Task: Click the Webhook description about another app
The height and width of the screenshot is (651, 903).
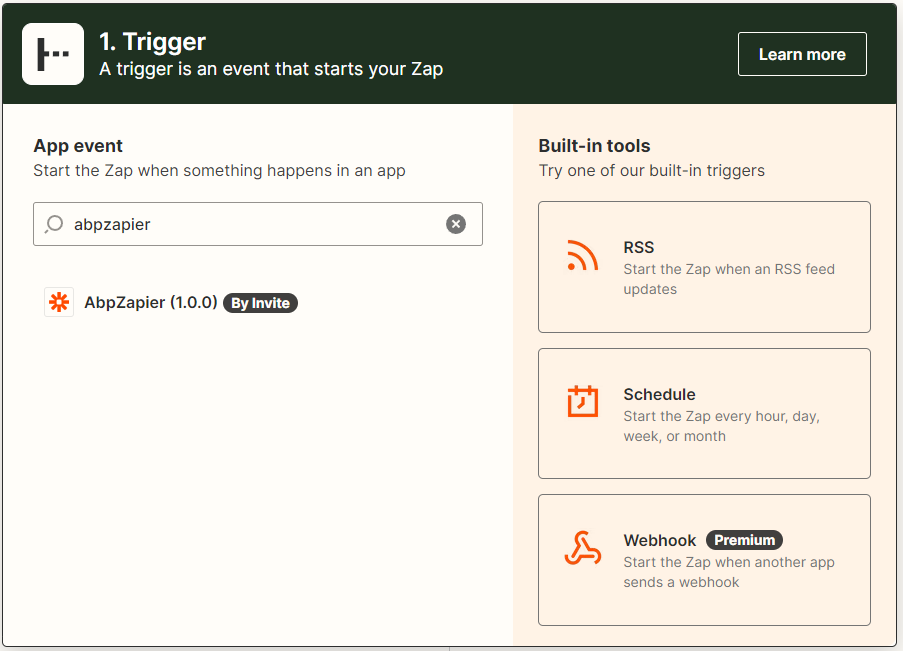Action: pyautogui.click(x=729, y=572)
